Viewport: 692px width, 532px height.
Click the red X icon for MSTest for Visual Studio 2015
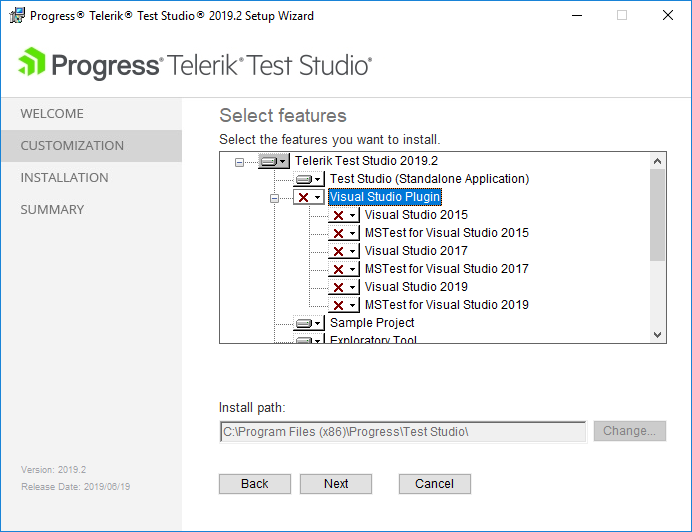[338, 233]
